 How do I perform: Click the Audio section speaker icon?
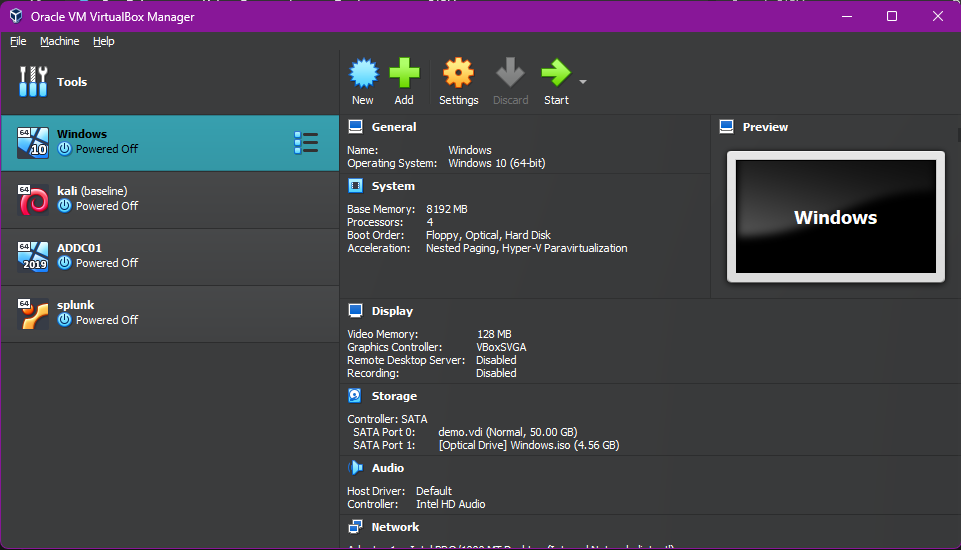[355, 468]
